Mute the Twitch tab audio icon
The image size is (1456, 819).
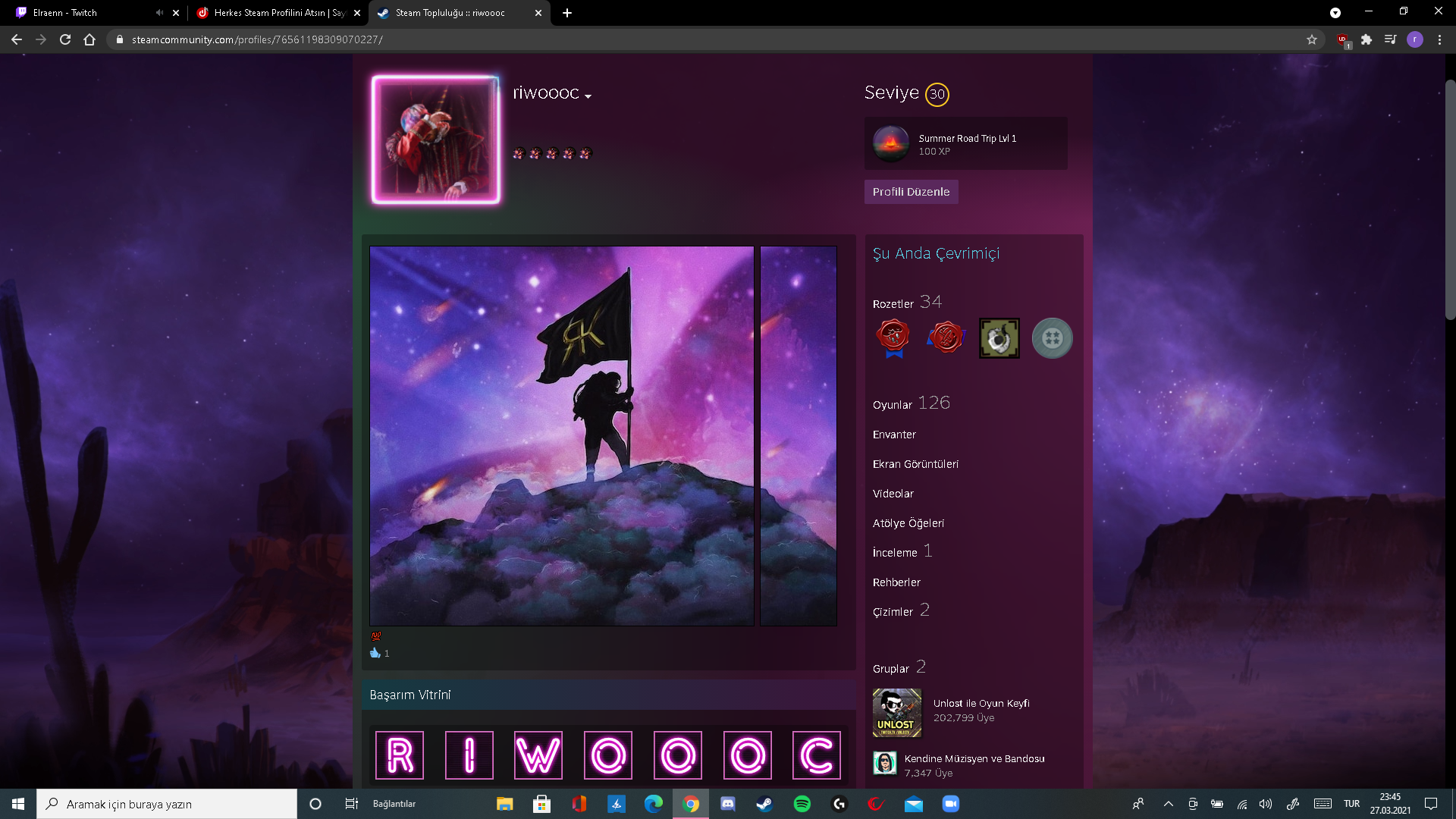(x=159, y=13)
